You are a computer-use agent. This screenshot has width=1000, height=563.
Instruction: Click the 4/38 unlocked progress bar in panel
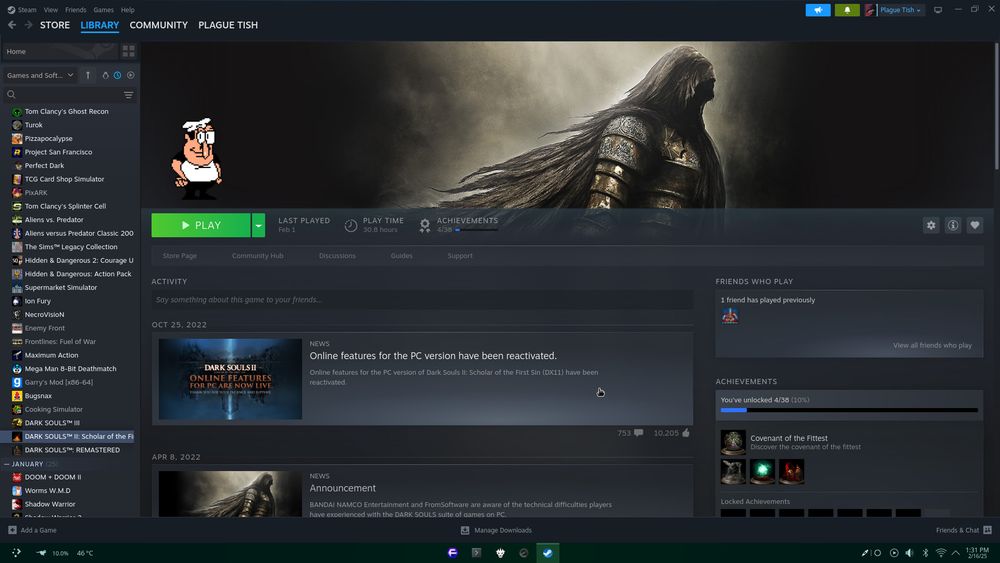pos(849,410)
